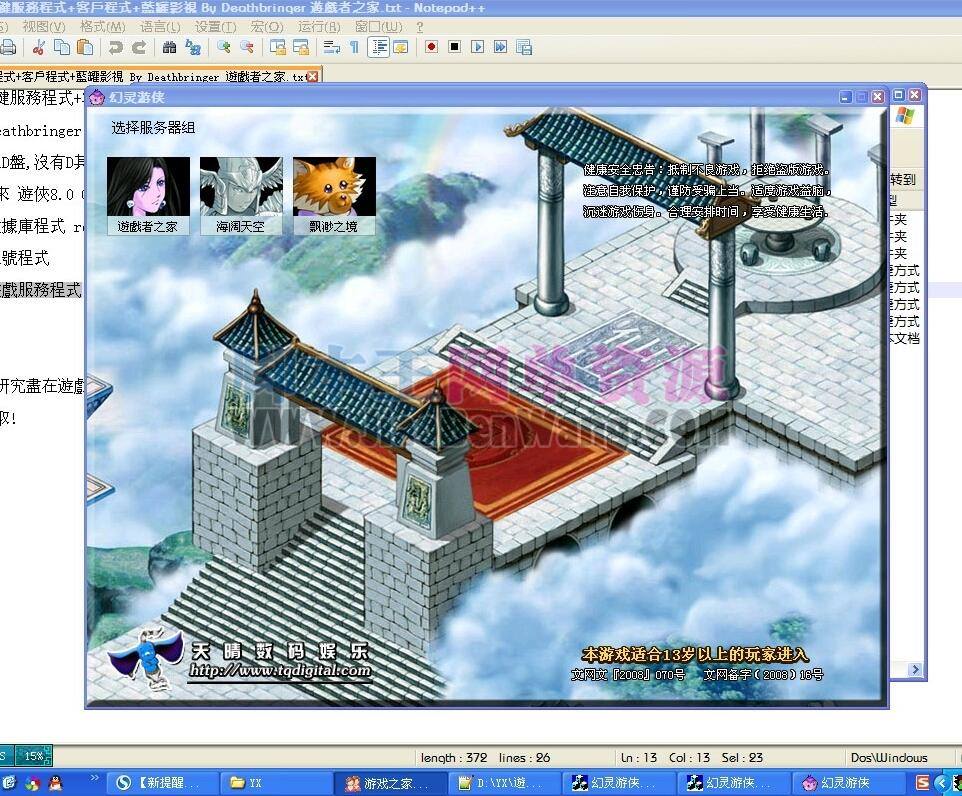Toggle Show all characters pilcrow icon

point(354,47)
